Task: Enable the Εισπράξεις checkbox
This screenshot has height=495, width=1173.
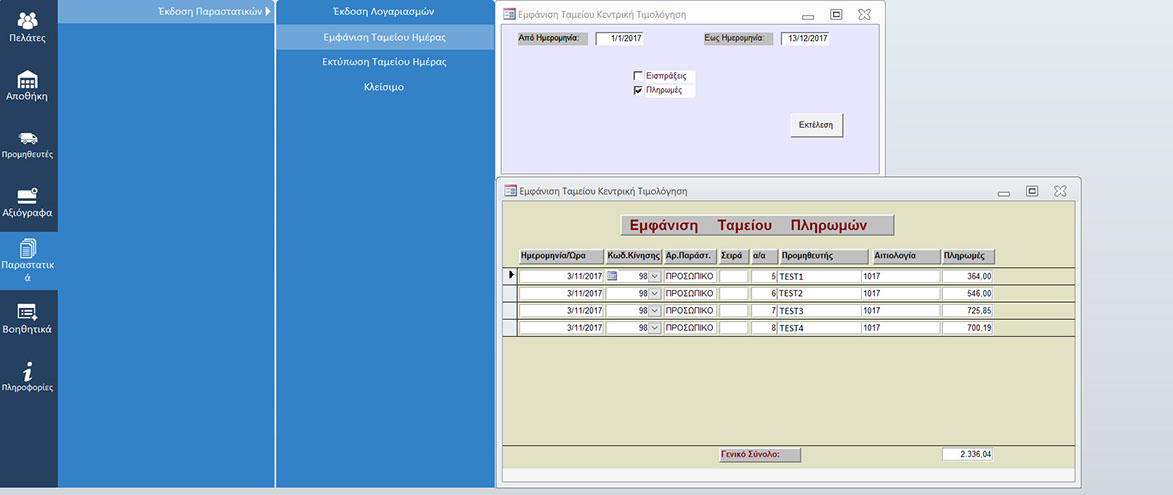Action: click(638, 76)
